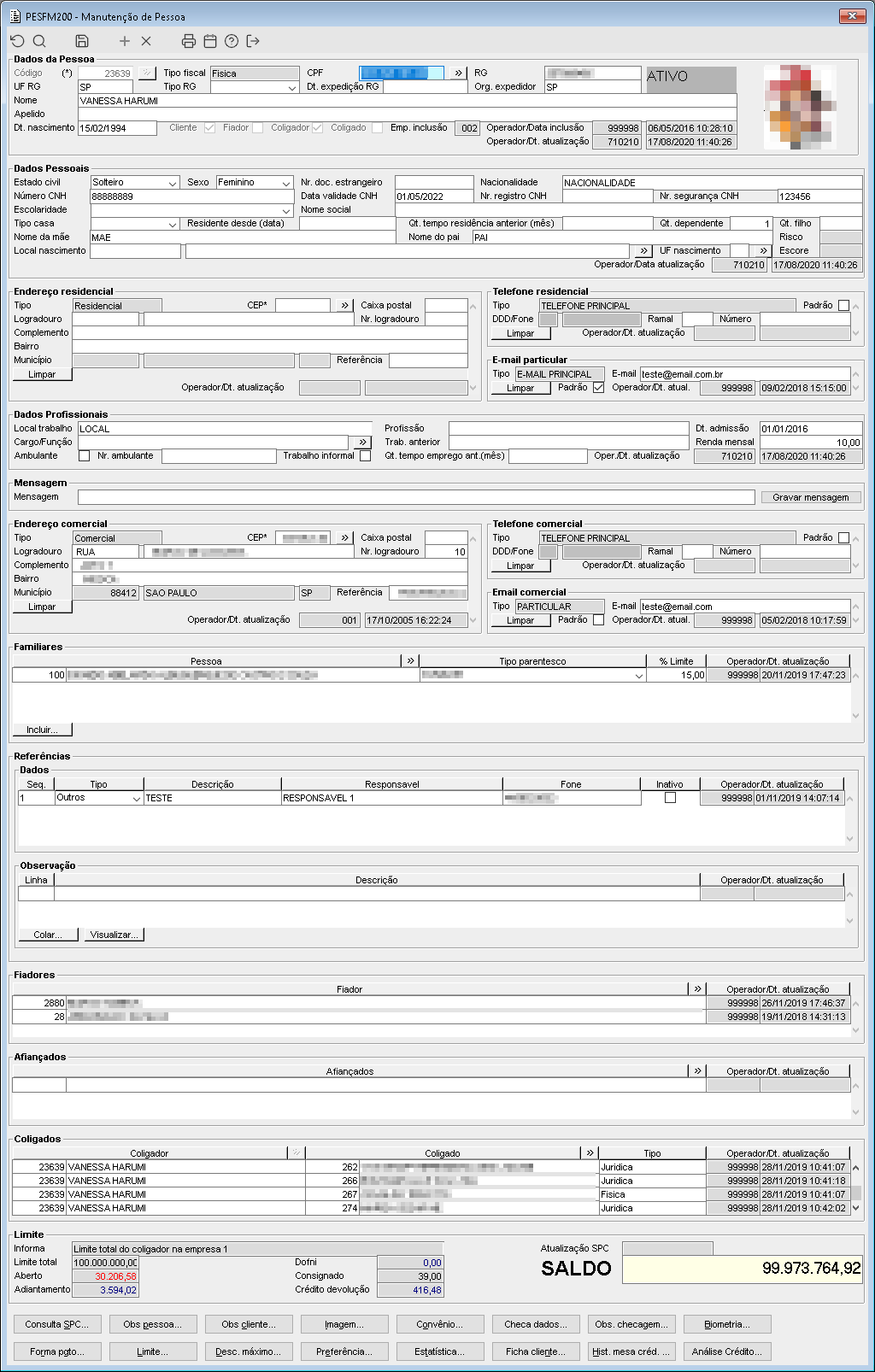Click the Fiador column lookup arrow
This screenshot has width=875, height=1372.
(x=697, y=989)
